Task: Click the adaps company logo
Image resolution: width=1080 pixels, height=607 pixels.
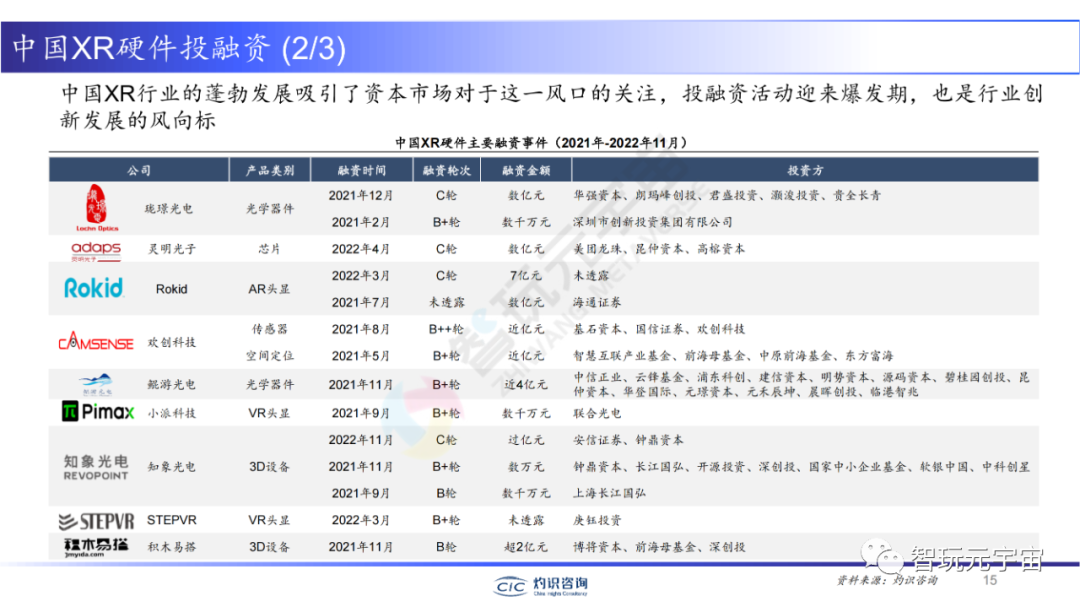Action: 96,251
